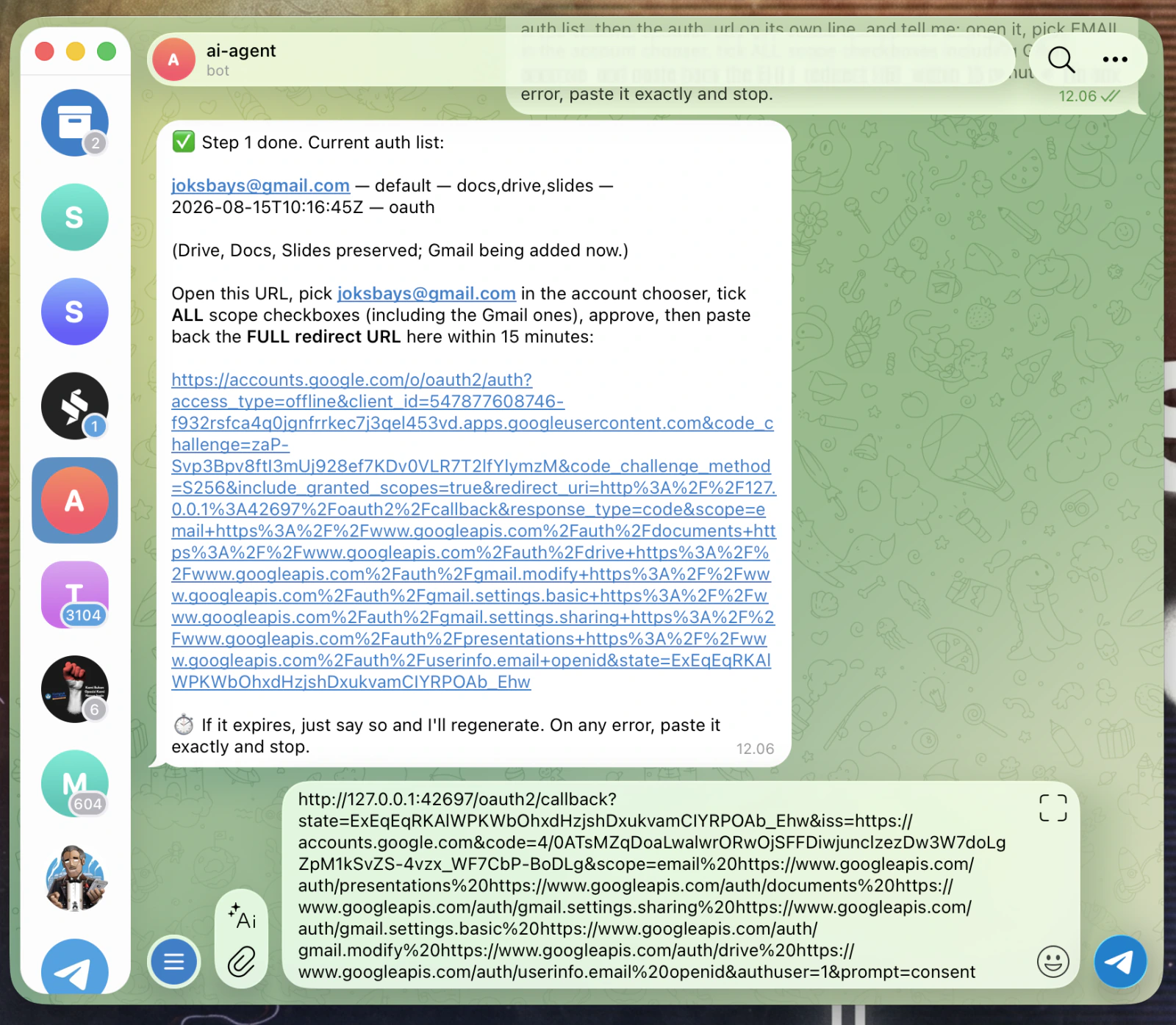Open the bot commands menu button
Image resolution: width=1176 pixels, height=1025 pixels.
174,961
